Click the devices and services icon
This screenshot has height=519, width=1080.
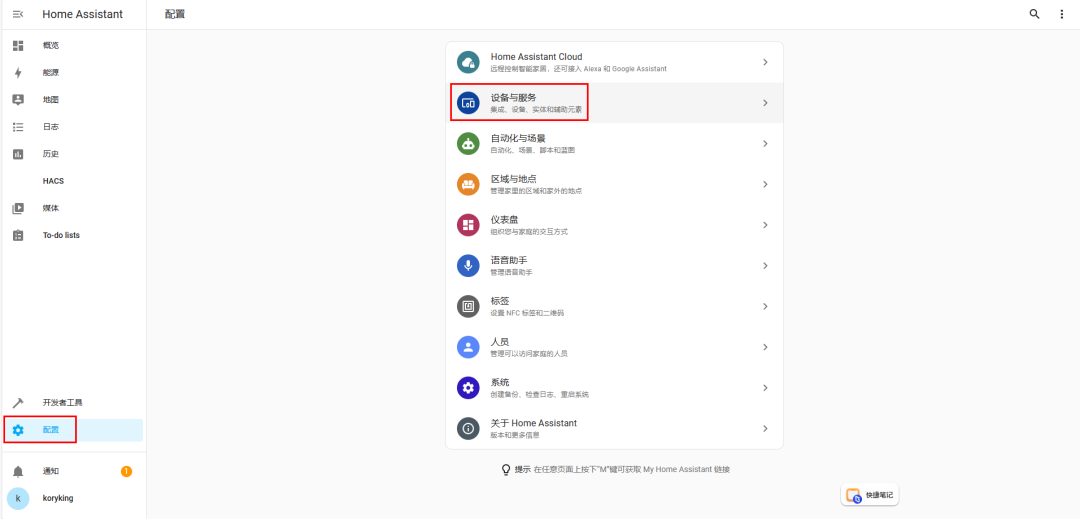tap(468, 103)
